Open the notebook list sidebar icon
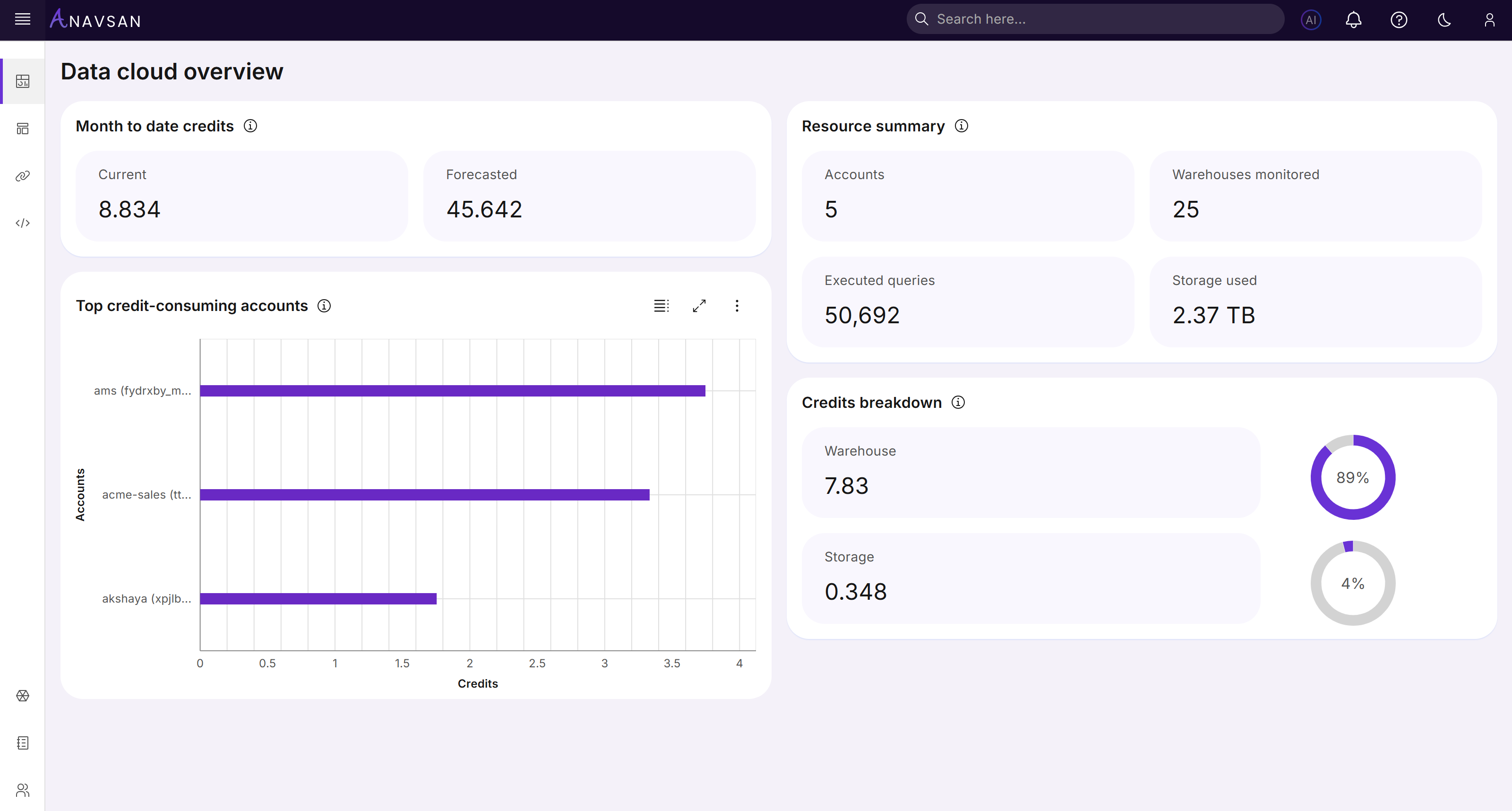This screenshot has width=1512, height=811. click(22, 743)
